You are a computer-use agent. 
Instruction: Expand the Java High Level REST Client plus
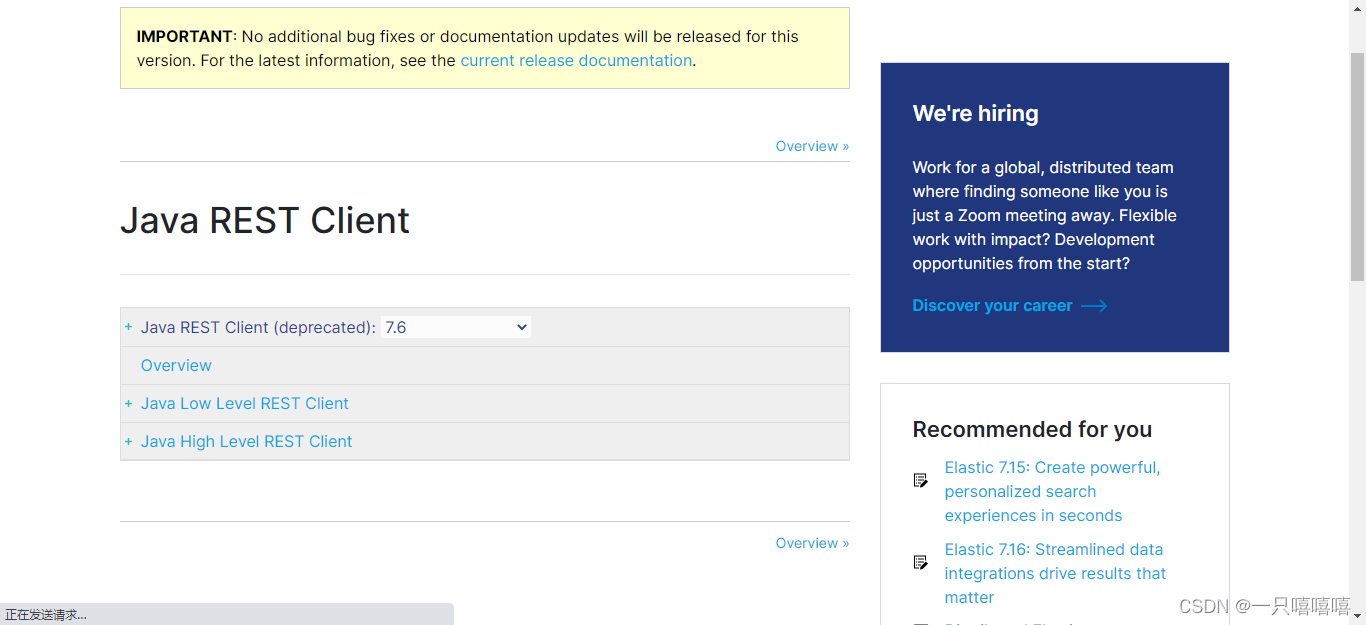[x=128, y=442]
